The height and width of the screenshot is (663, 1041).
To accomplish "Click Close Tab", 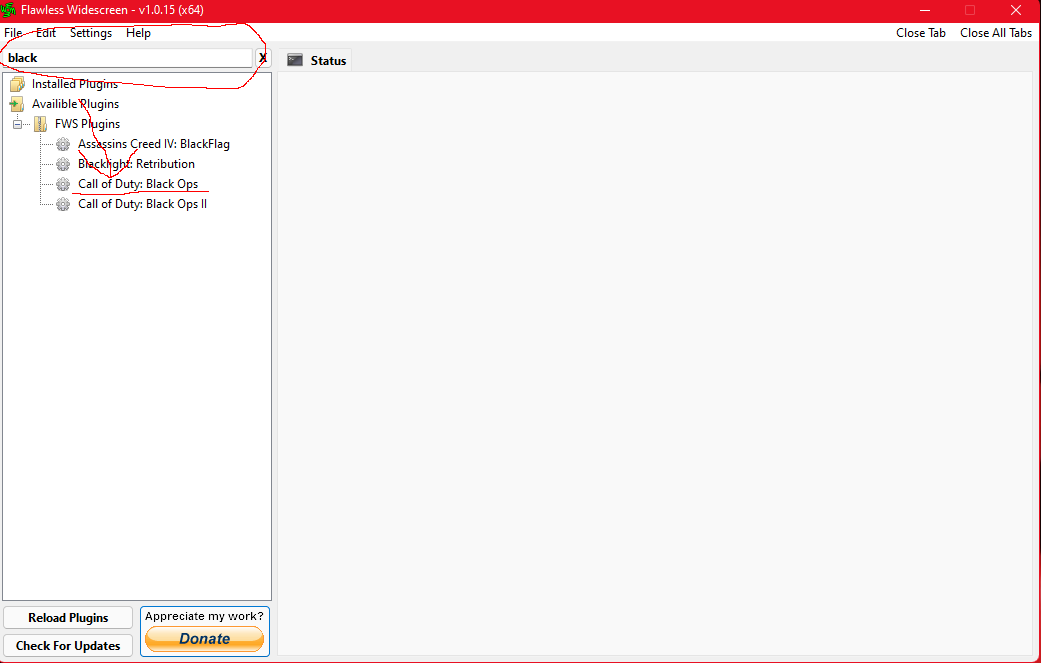I will [x=921, y=33].
